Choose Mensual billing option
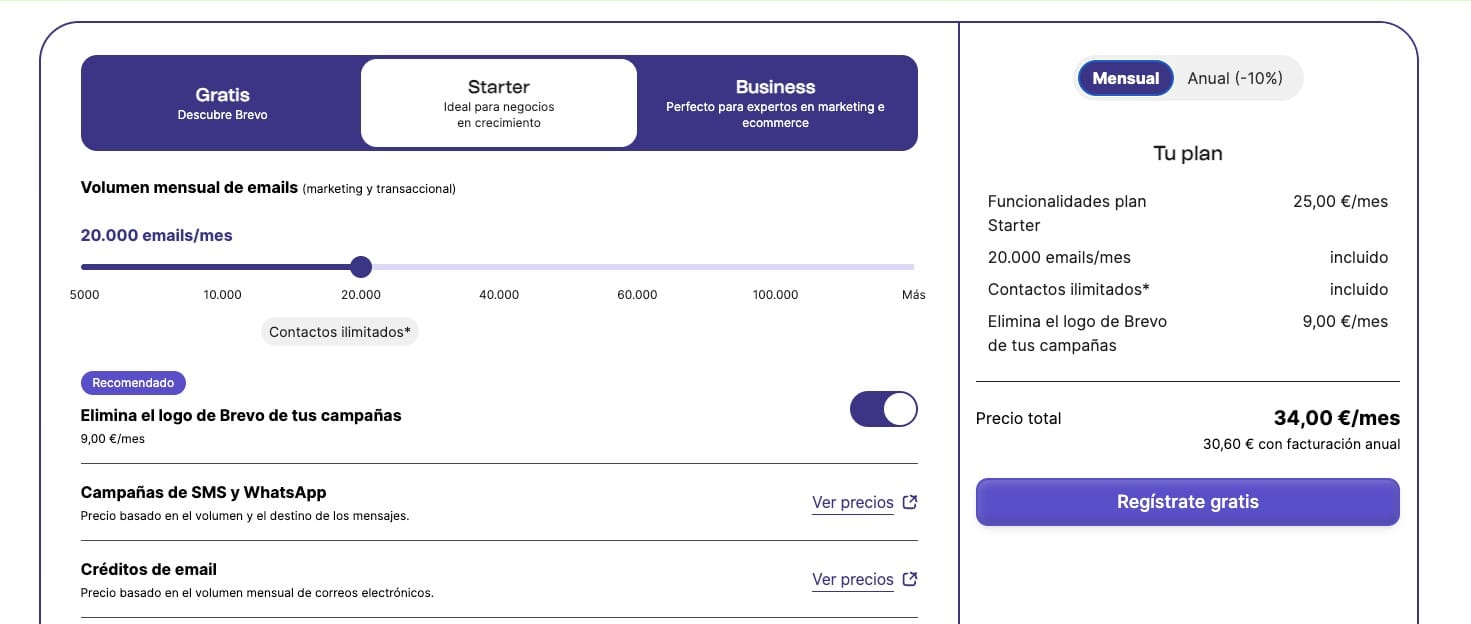This screenshot has height=624, width=1471. 1125,78
